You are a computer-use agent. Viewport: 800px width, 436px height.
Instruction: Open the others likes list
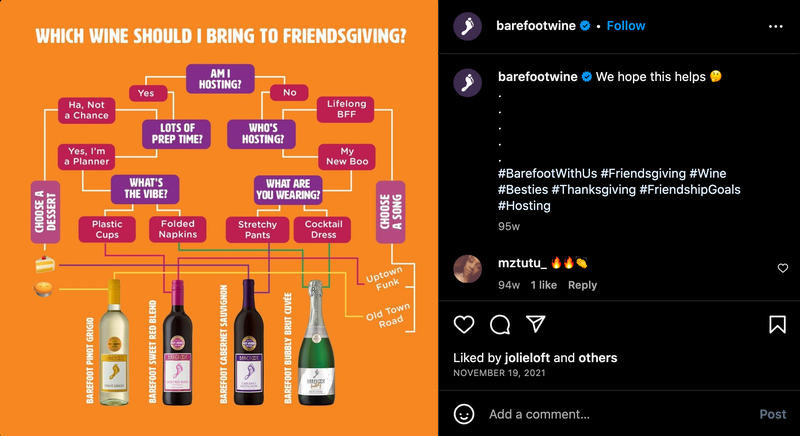pyautogui.click(x=598, y=358)
